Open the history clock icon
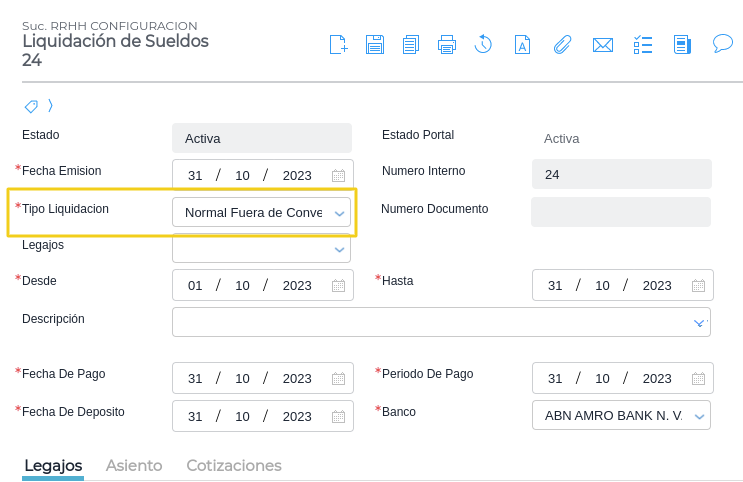The image size is (743, 482). point(483,44)
